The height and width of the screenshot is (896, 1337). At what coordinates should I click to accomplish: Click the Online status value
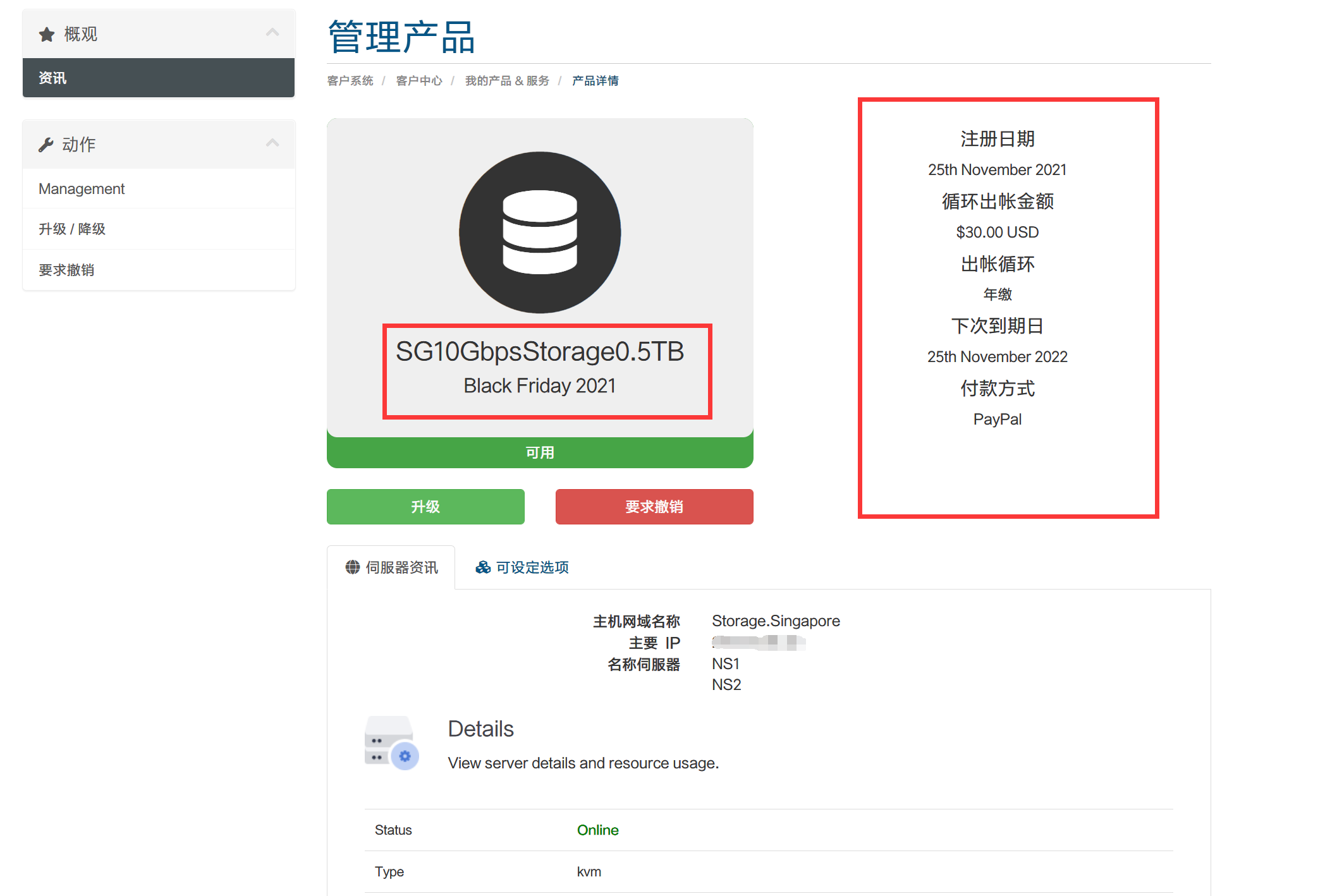pos(597,830)
